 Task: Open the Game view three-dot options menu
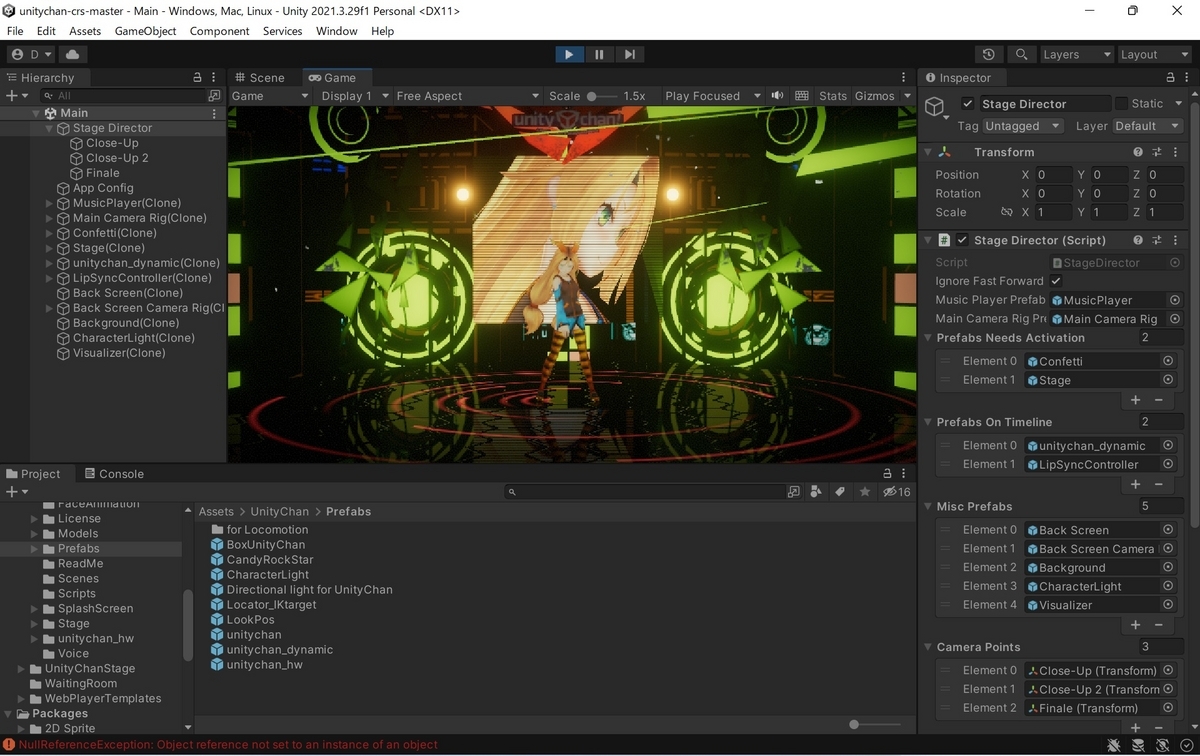905,77
